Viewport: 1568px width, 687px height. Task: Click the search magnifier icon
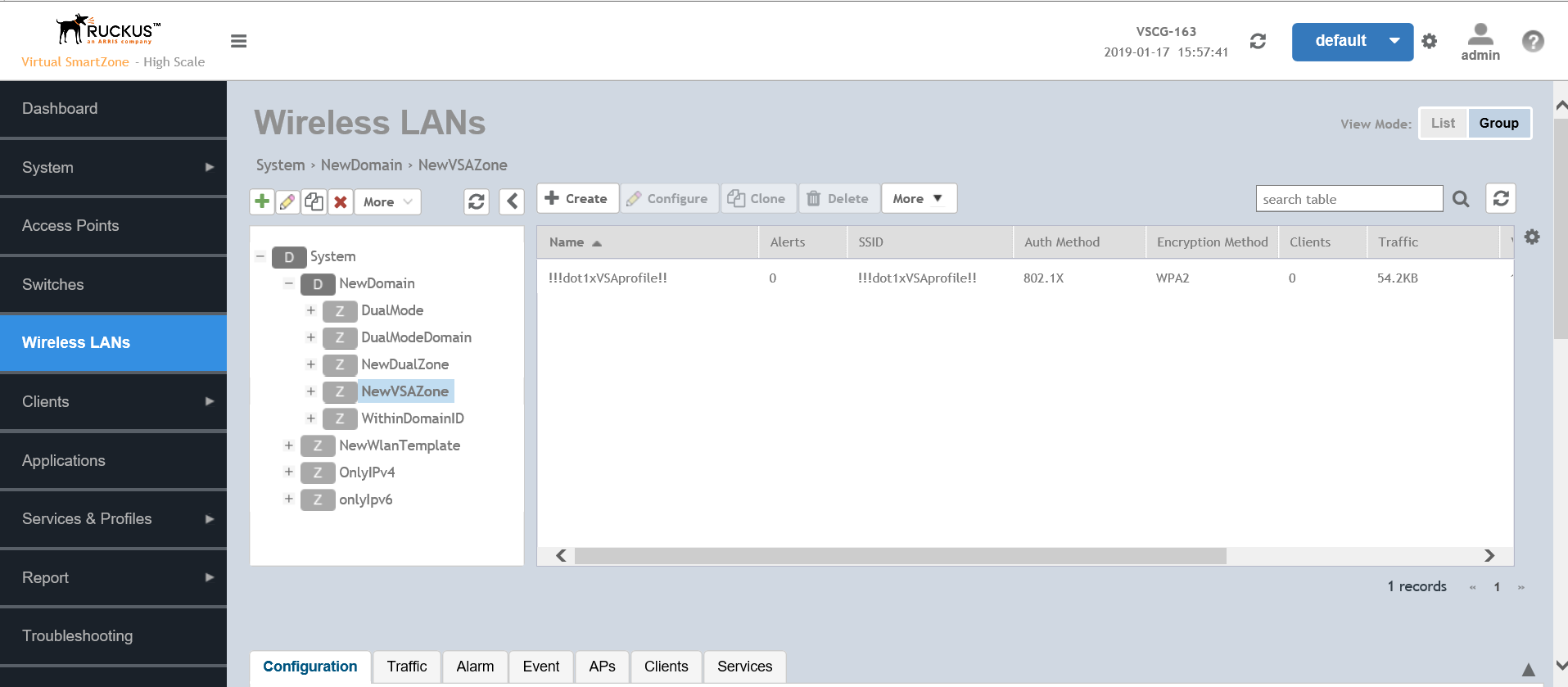(1461, 199)
